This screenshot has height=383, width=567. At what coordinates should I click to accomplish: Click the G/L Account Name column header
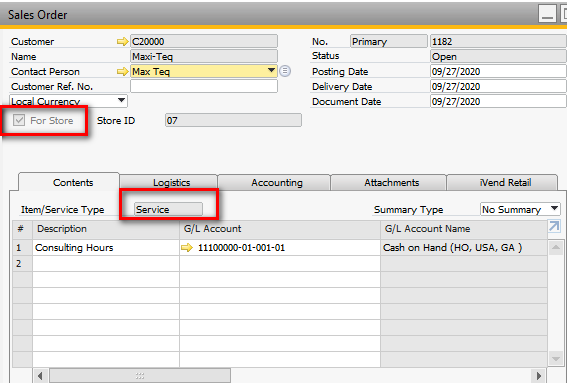click(x=464, y=229)
